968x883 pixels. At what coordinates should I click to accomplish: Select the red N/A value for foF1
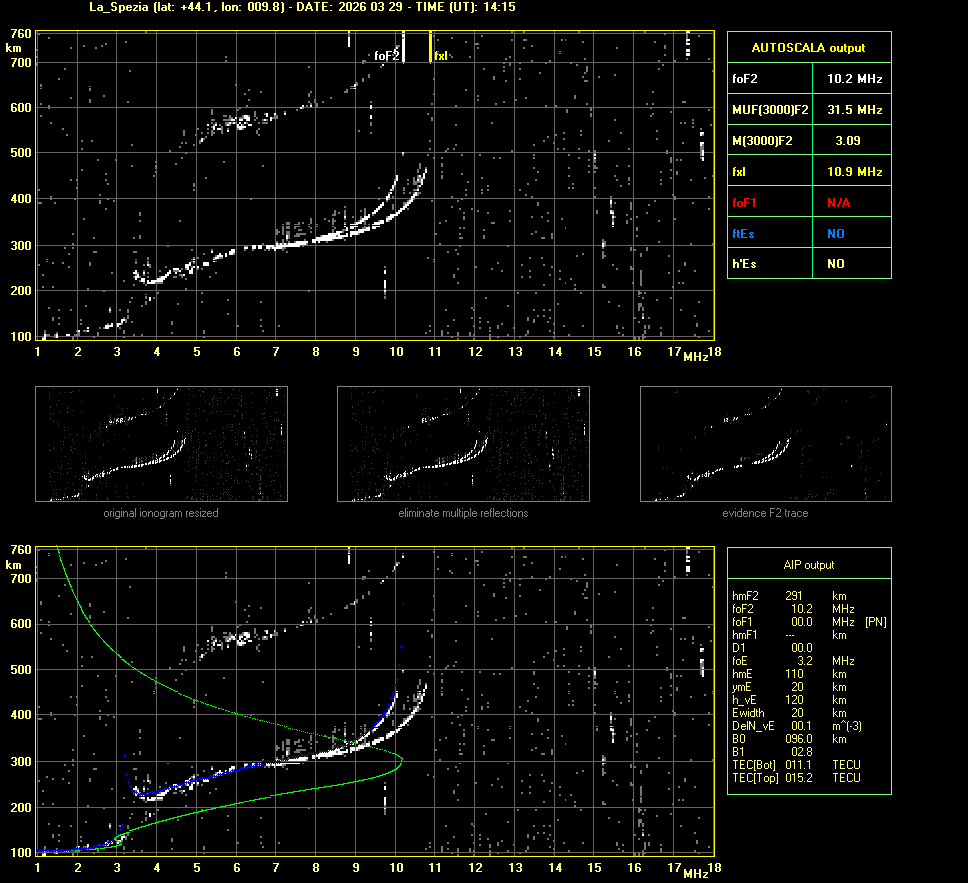click(x=838, y=203)
